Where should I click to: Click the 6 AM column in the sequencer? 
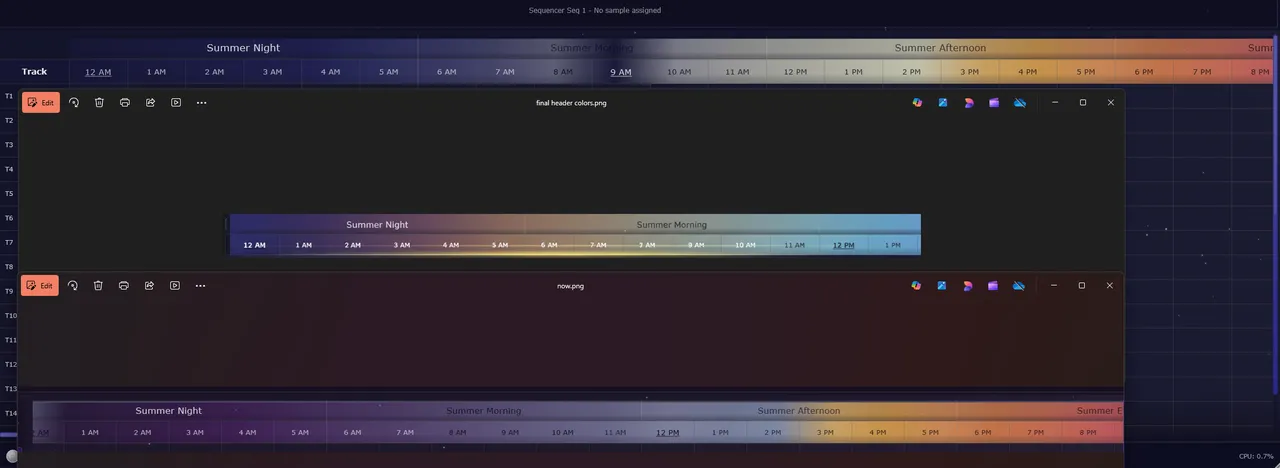446,72
